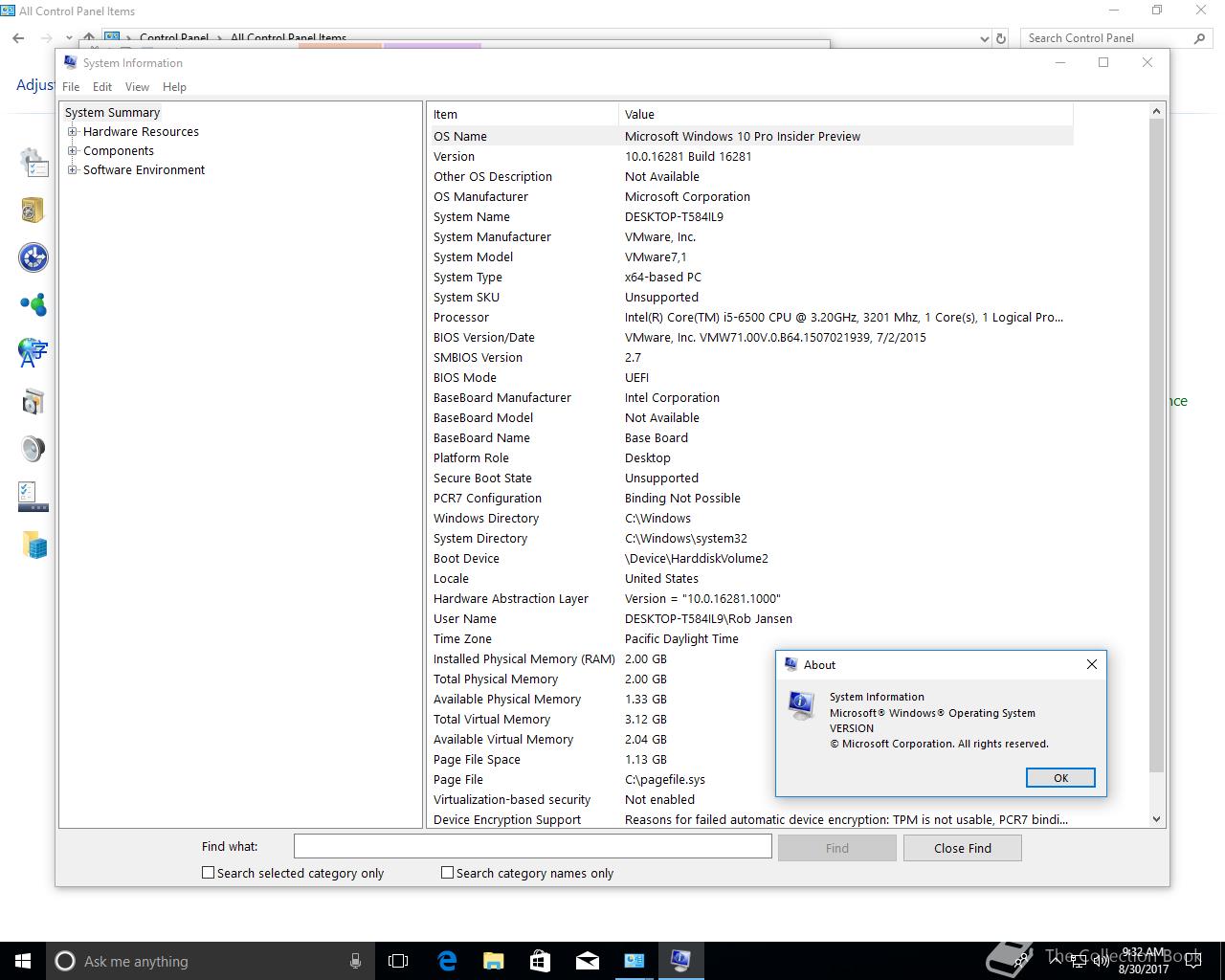
Task: Click OK in About dialog
Action: (1060, 778)
